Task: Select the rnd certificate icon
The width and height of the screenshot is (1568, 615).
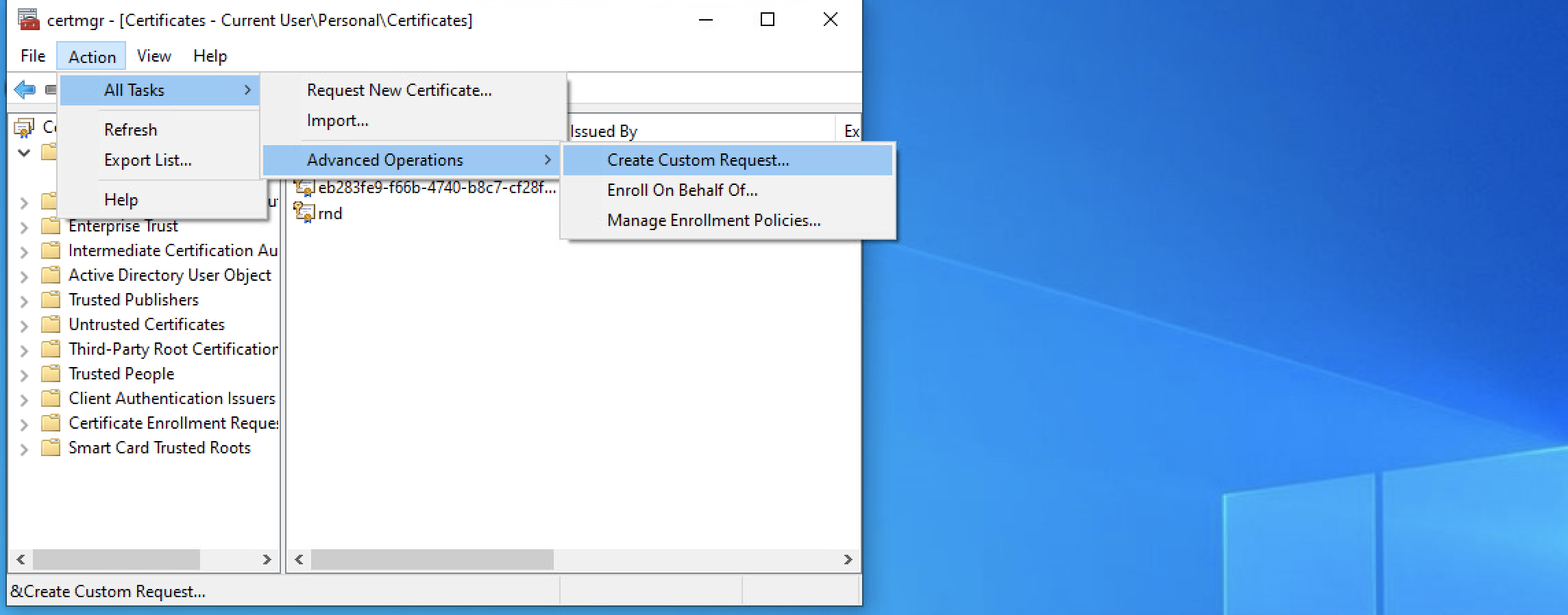Action: 304,212
